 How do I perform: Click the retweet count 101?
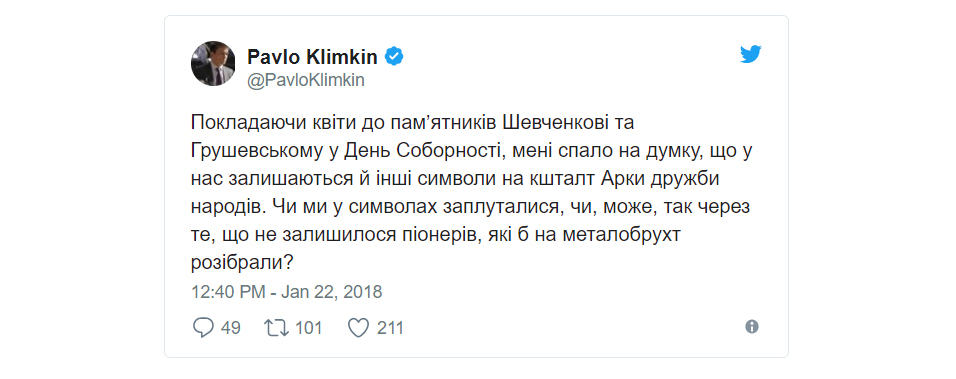point(309,328)
